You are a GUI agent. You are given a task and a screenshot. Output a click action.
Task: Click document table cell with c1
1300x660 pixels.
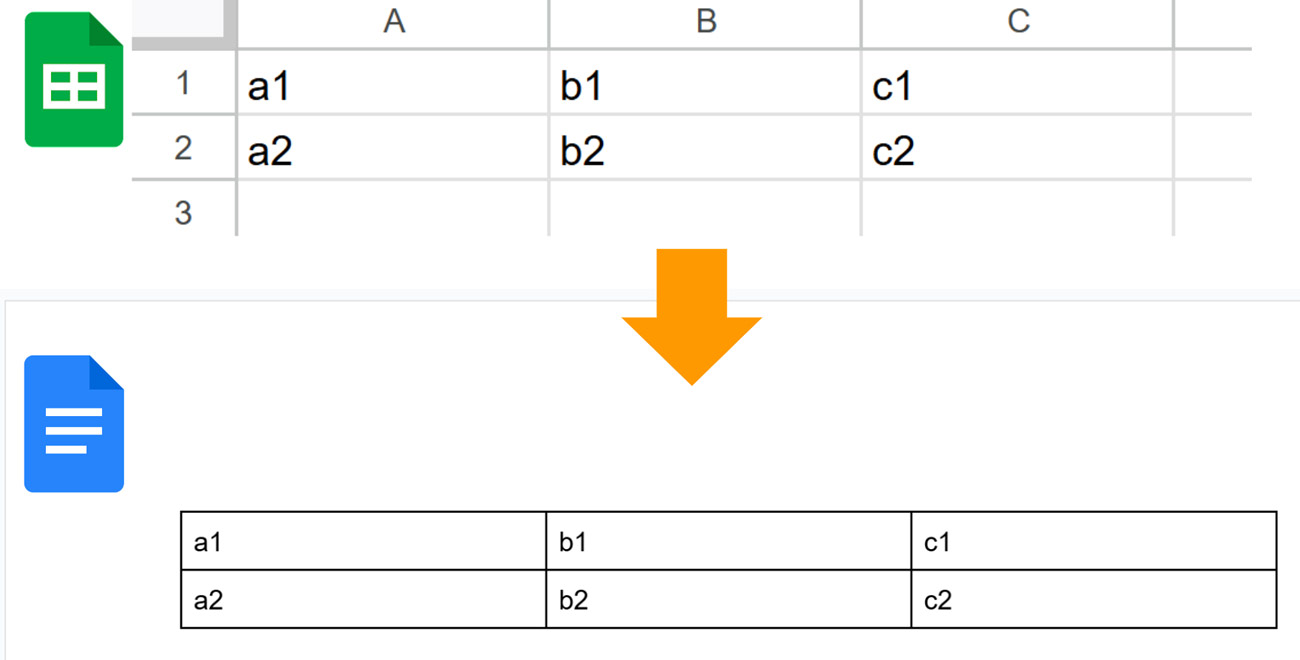click(x=1094, y=541)
